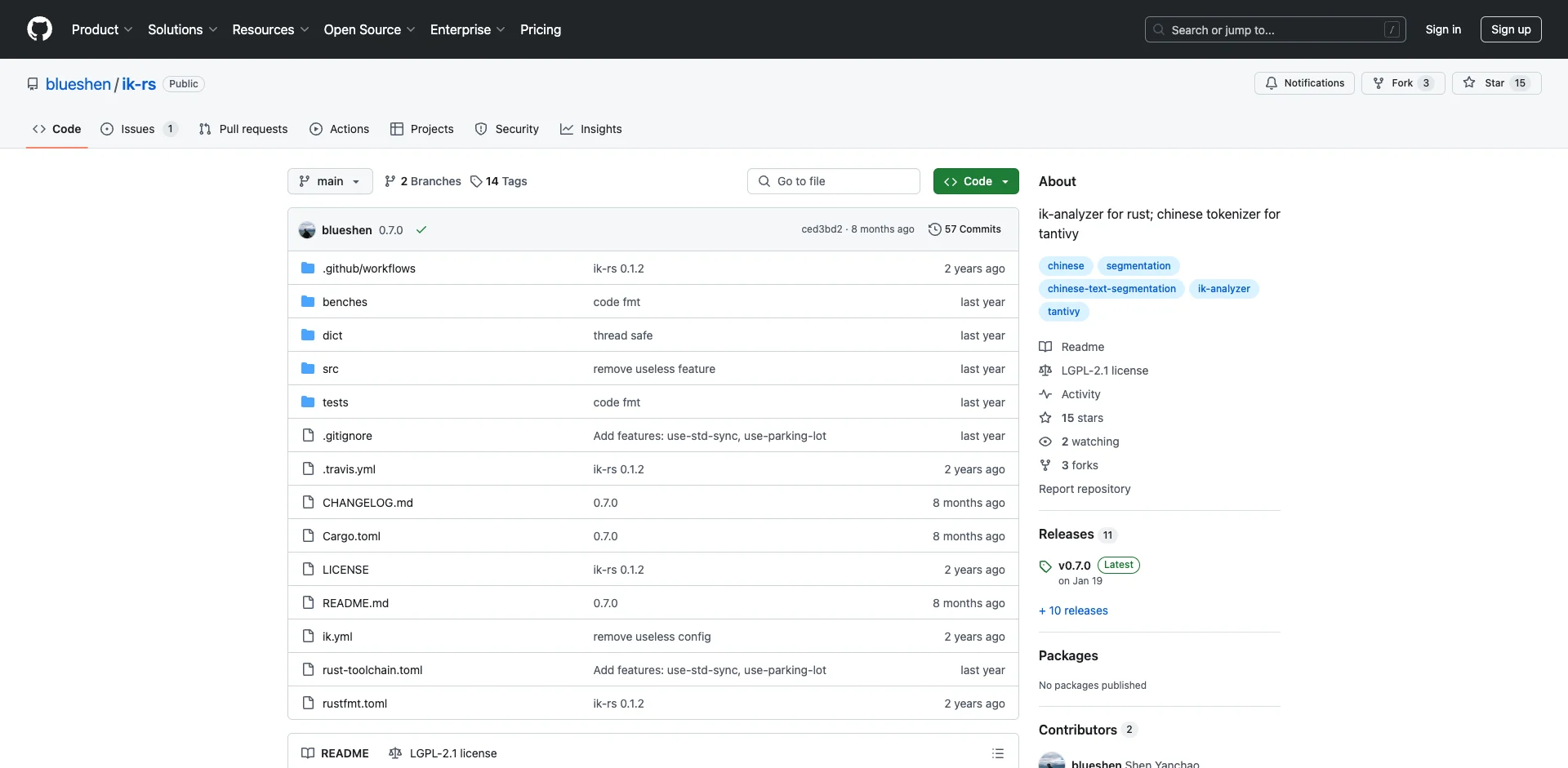
Task: Select the ik-analyzer topic tag
Action: tap(1224, 289)
